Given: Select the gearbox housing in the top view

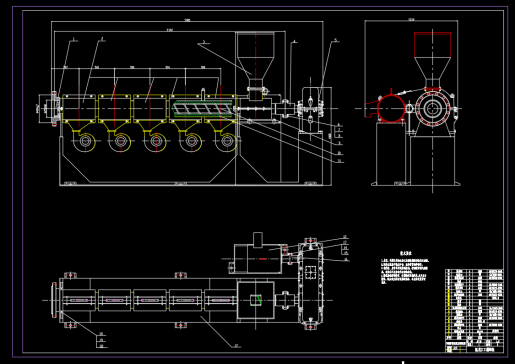Looking at the screenshot, I should click(311, 284).
